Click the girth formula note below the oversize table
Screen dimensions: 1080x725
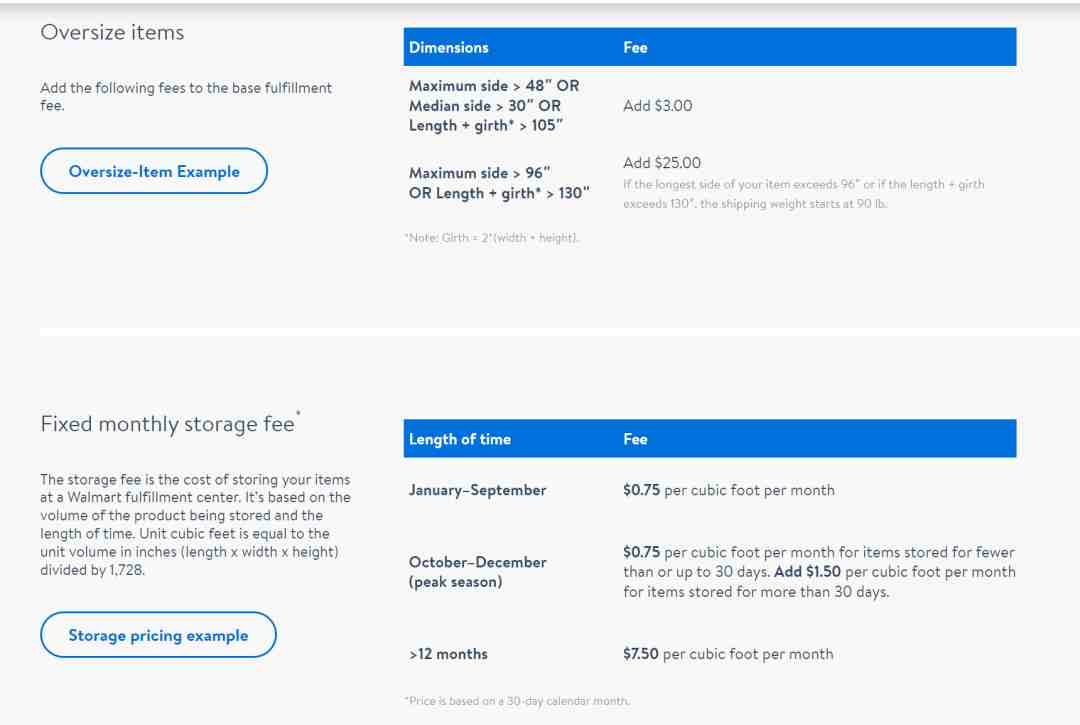coord(491,237)
